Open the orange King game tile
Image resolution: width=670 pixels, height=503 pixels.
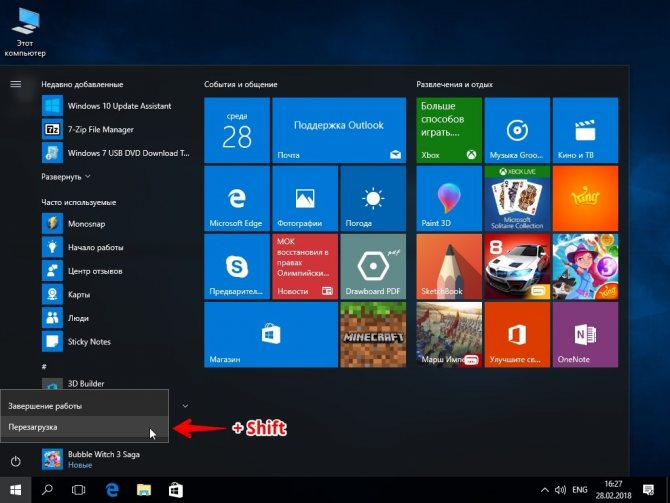(585, 198)
